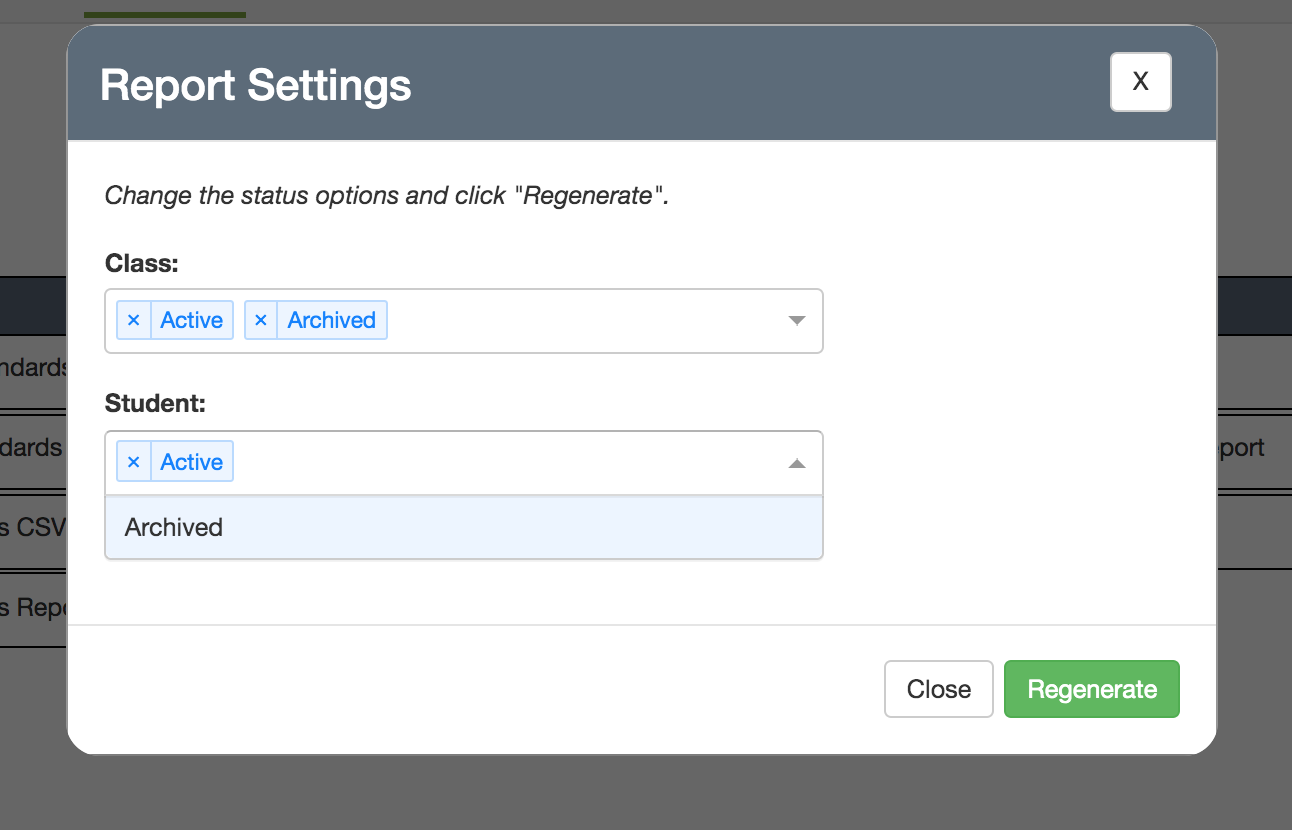Click the "Student:" field label
Image resolution: width=1292 pixels, height=830 pixels.
155,403
